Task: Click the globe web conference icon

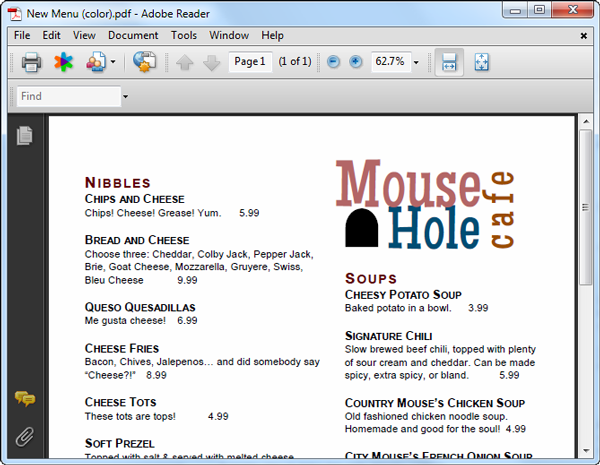Action: tap(144, 62)
